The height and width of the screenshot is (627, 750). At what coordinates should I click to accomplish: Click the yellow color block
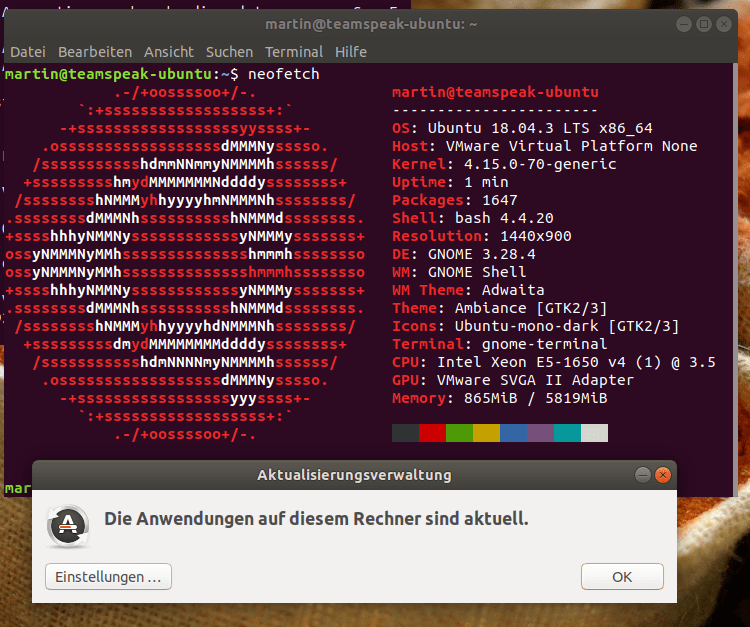[486, 433]
